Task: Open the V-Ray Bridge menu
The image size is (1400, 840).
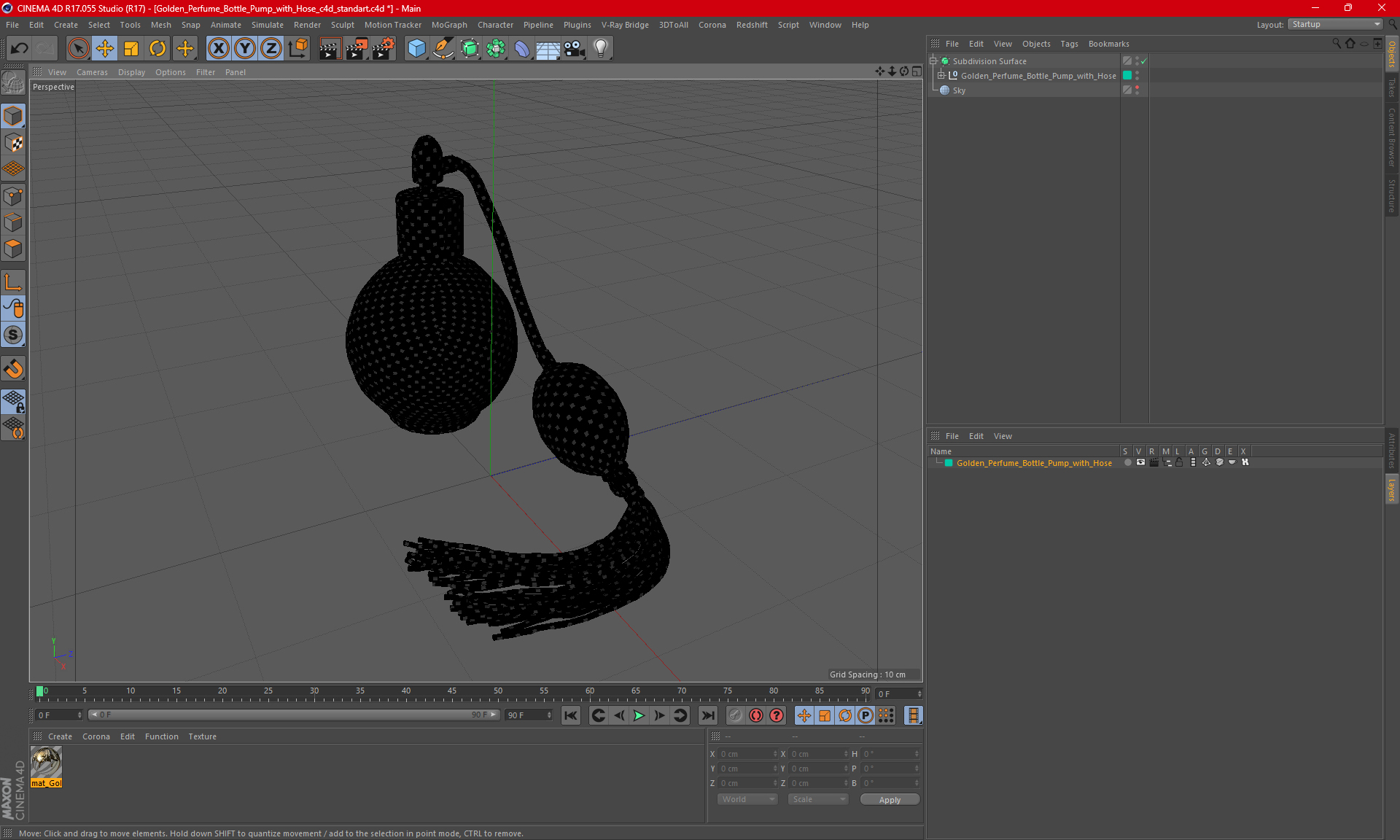Action: pyautogui.click(x=625, y=25)
